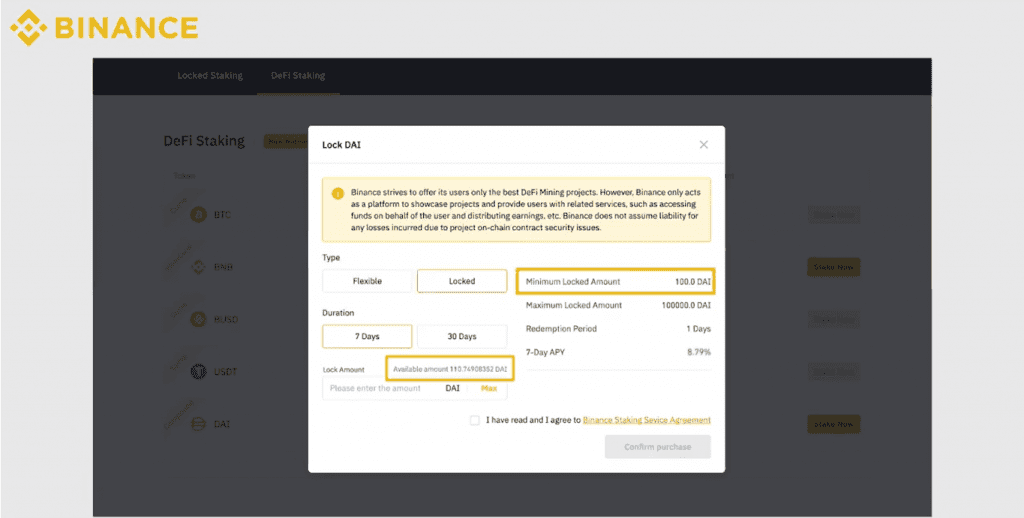Screen dimensions: 1024x518
Task: Click the Binance logo
Action: [104, 27]
